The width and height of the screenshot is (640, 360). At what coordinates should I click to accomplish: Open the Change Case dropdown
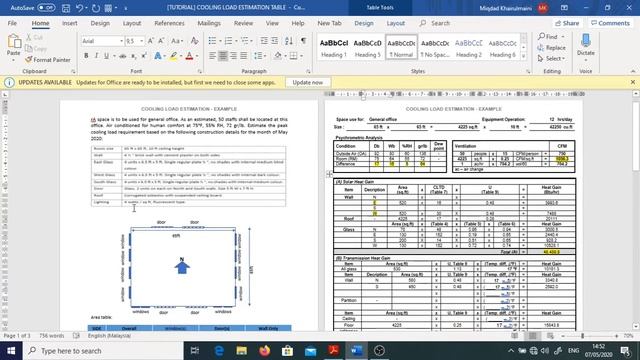point(177,41)
